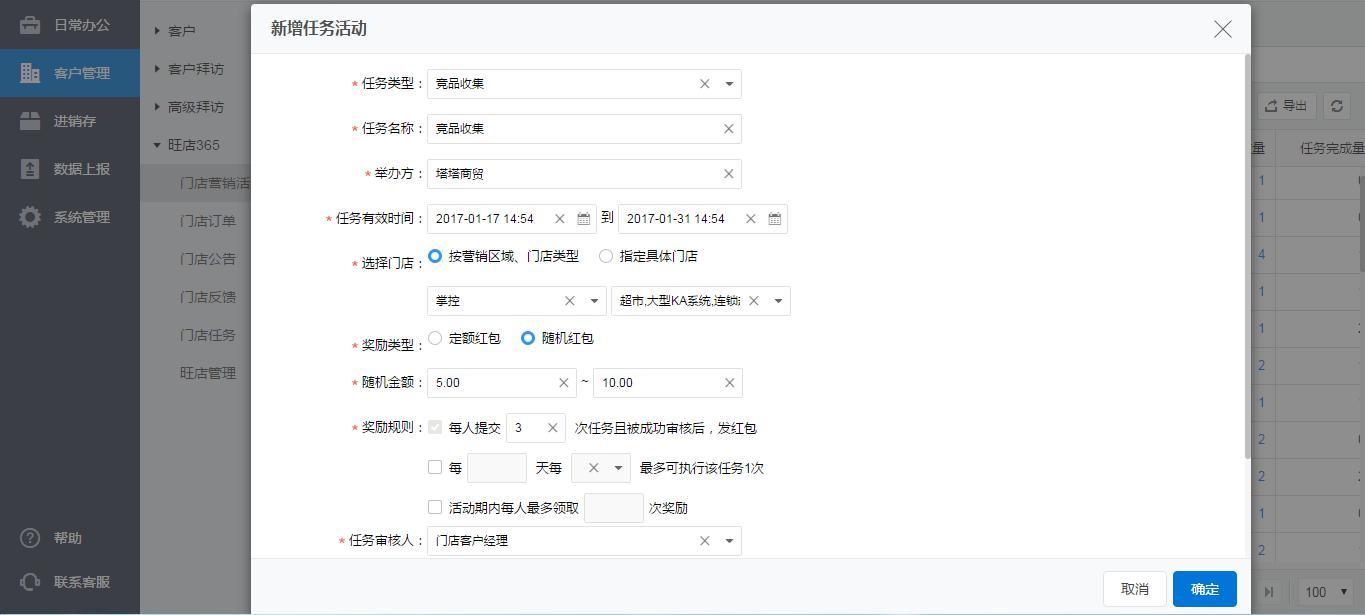Viewport: 1365px width, 615px height.
Task: Expand the 掌控 marketing region dropdown
Action: [x=594, y=301]
